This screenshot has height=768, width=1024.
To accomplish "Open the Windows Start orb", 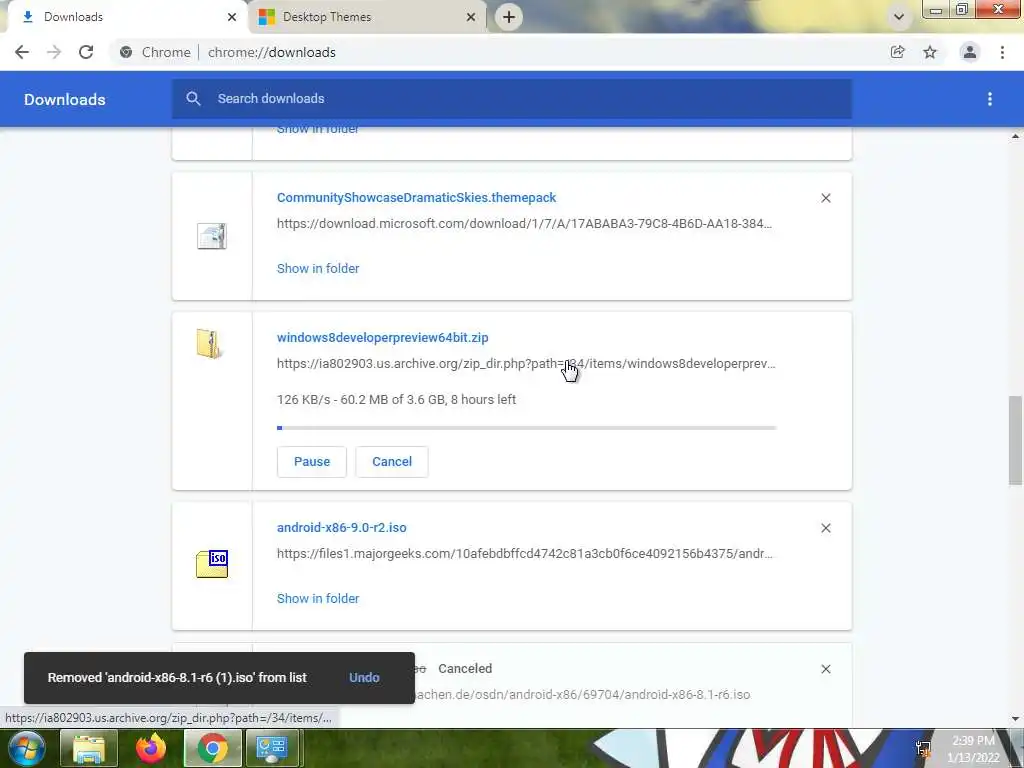I will tap(27, 748).
